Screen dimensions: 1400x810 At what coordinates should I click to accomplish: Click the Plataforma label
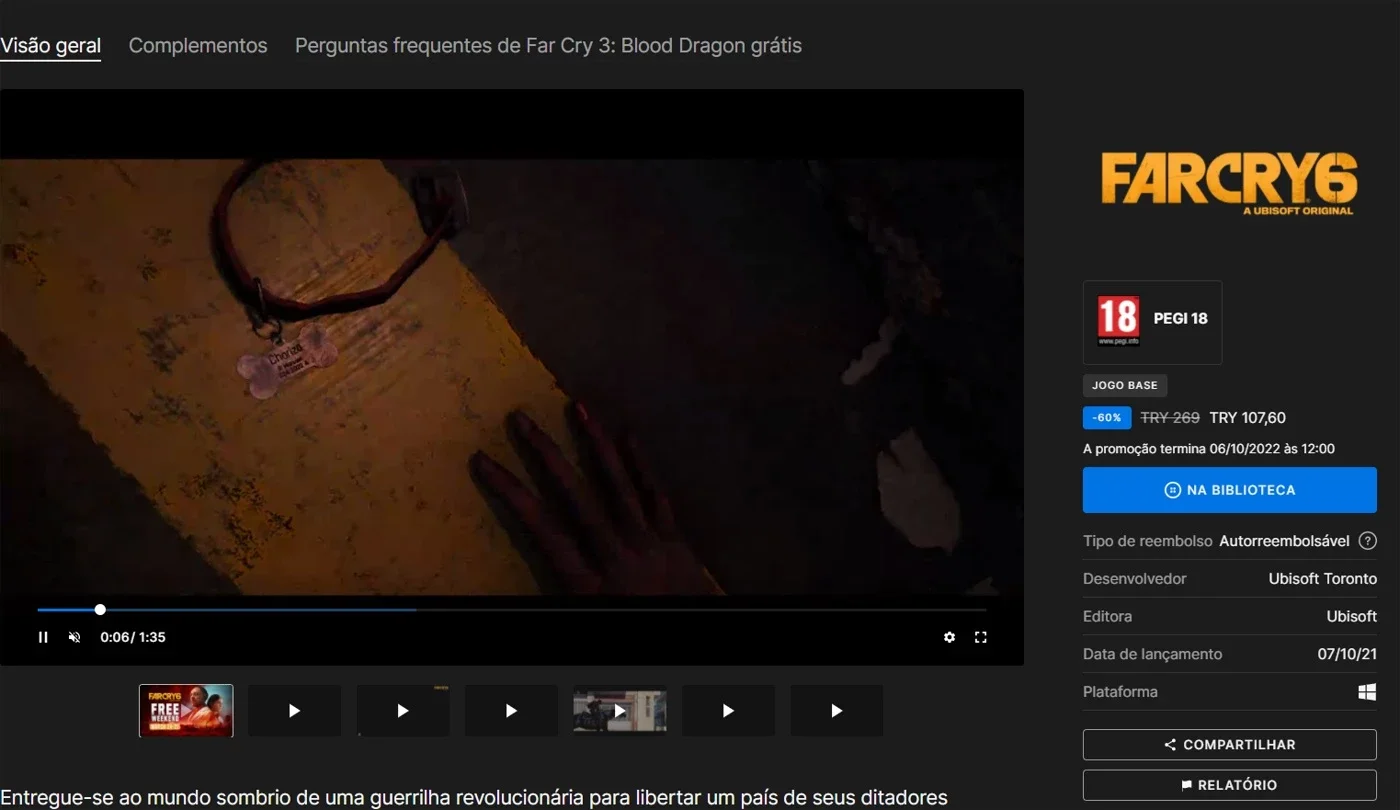(1120, 692)
